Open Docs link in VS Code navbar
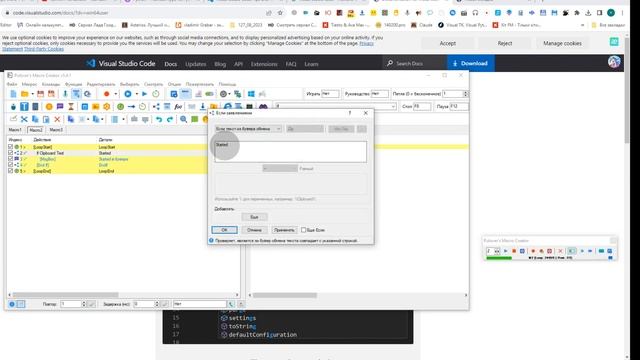This screenshot has height=360, width=640. (x=171, y=64)
